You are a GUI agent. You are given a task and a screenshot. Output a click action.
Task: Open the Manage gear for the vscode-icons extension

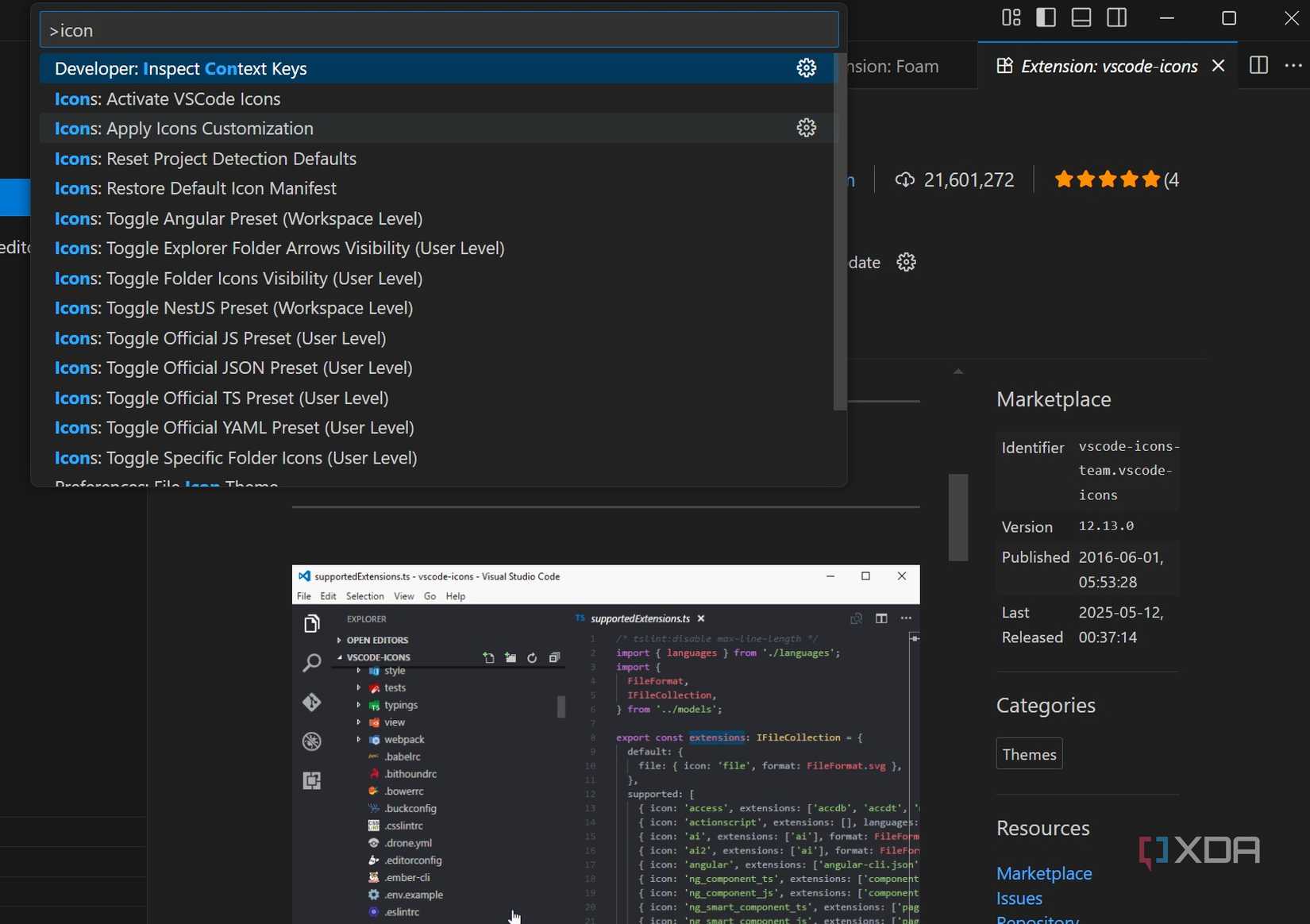click(x=906, y=262)
